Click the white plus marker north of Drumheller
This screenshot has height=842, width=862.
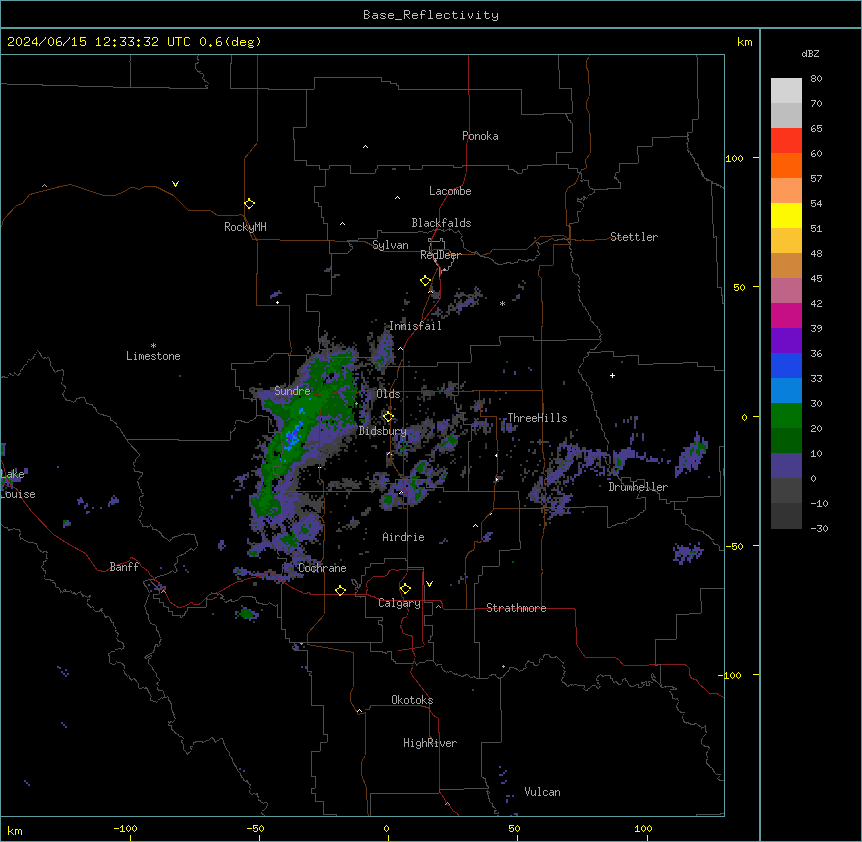pyautogui.click(x=612, y=375)
